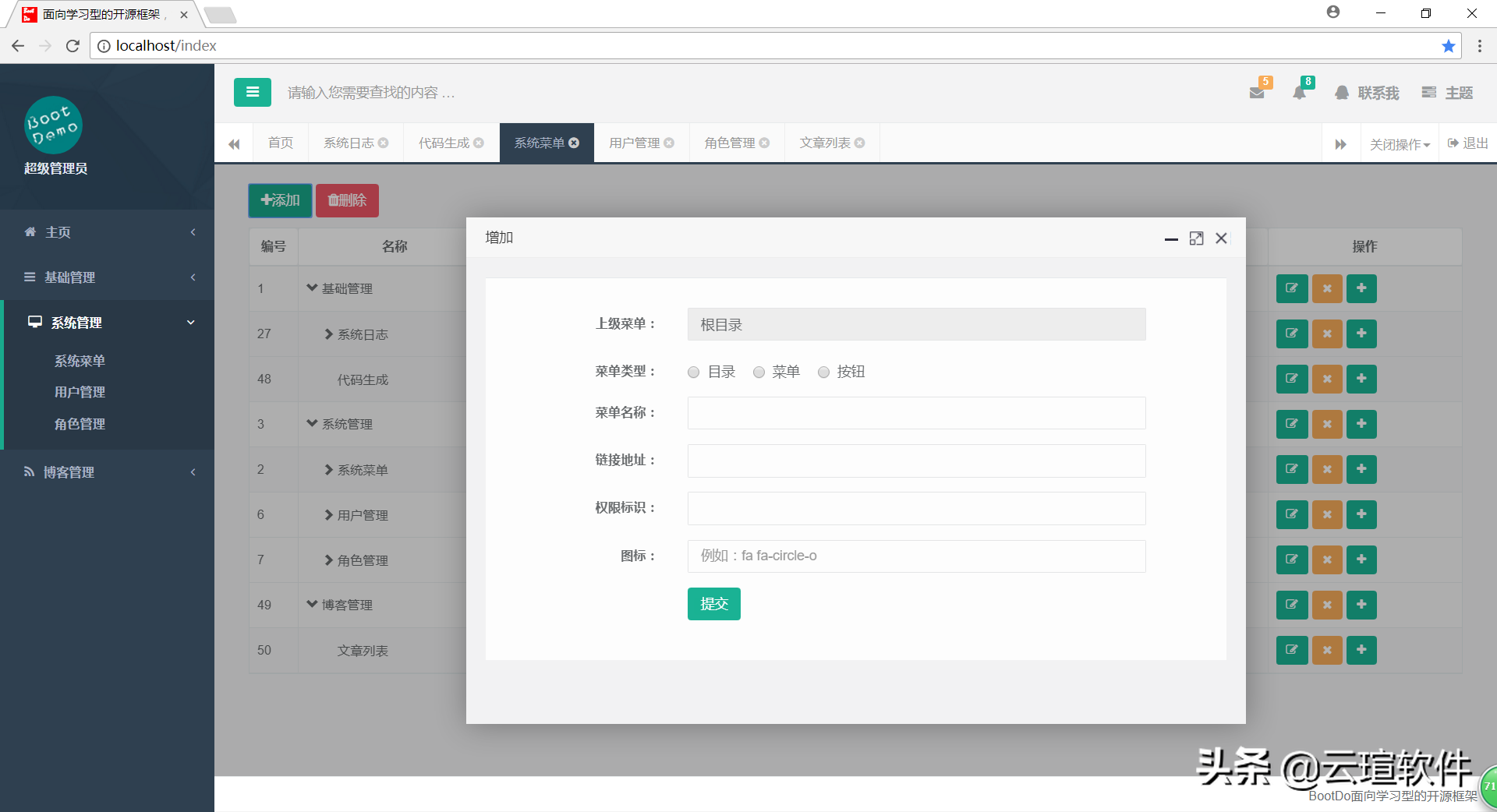Focus the 菜单名称 input field
The image size is (1497, 812).
tap(916, 413)
